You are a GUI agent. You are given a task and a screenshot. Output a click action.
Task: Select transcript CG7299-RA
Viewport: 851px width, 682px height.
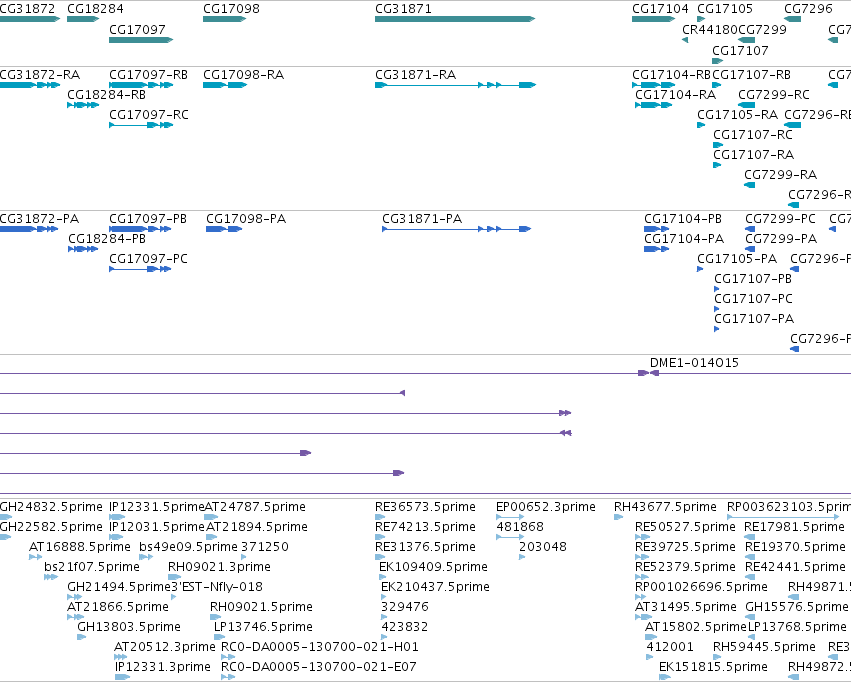[750, 186]
